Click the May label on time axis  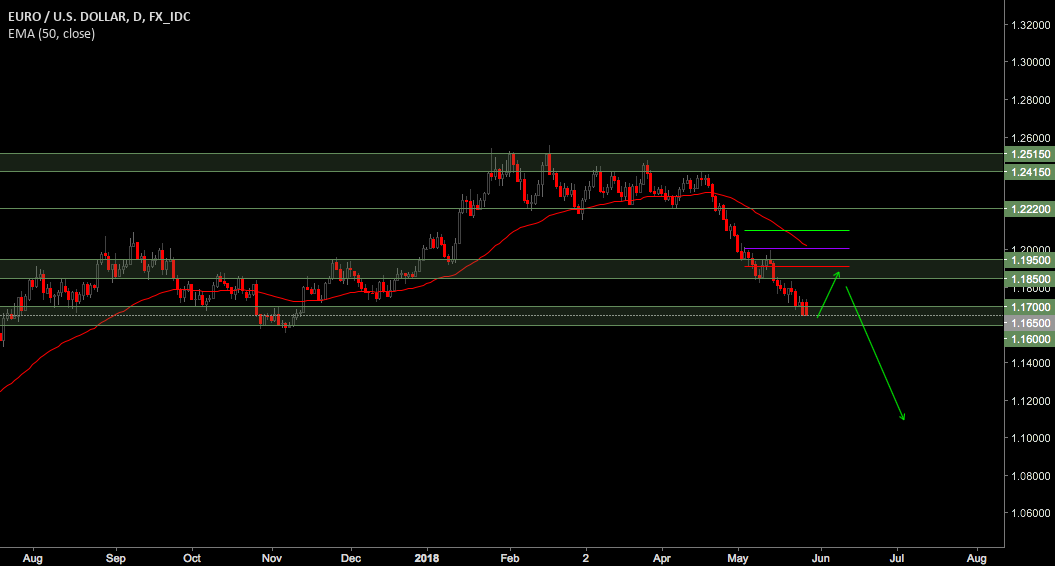(738, 559)
